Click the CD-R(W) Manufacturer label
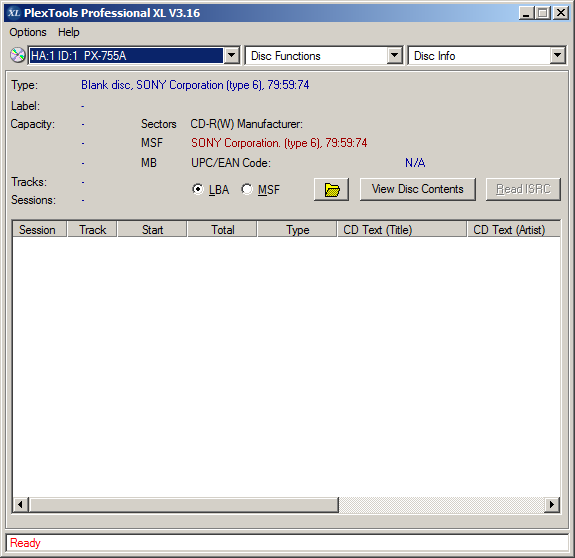Viewport: 575px width, 558px height. tap(246, 124)
